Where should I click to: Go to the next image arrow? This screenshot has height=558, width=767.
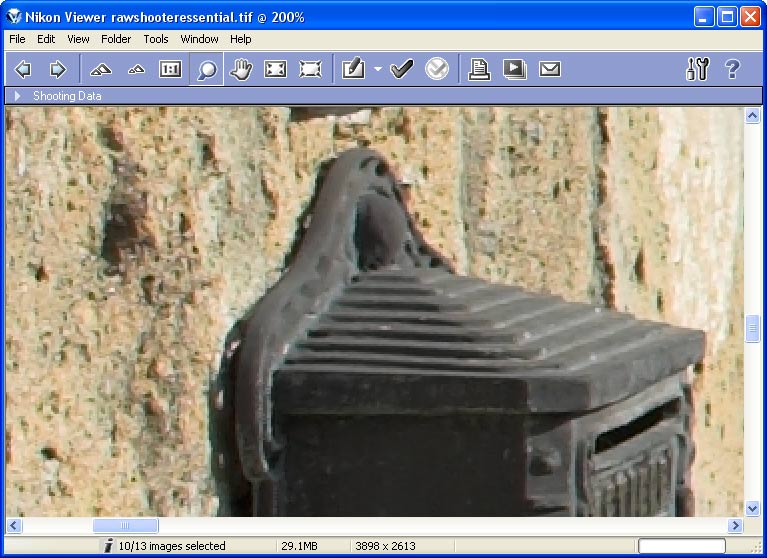point(57,69)
